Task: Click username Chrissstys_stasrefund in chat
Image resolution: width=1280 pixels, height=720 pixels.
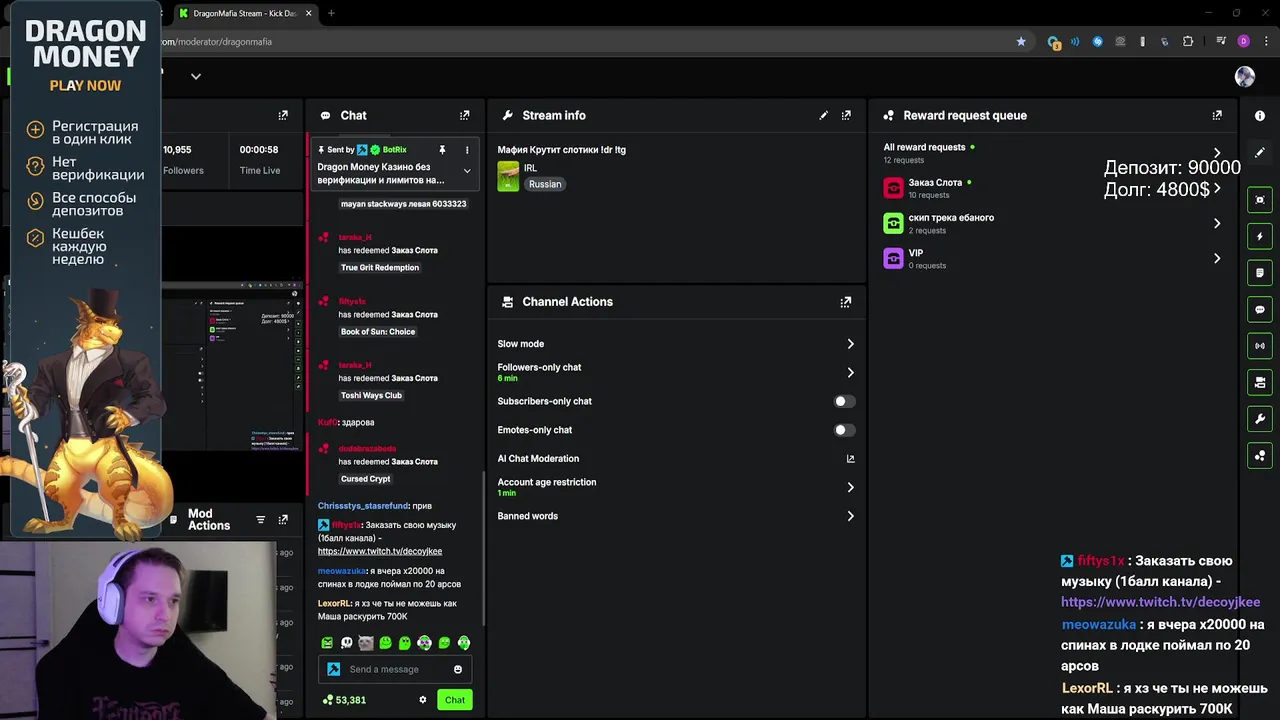Action: (x=363, y=506)
